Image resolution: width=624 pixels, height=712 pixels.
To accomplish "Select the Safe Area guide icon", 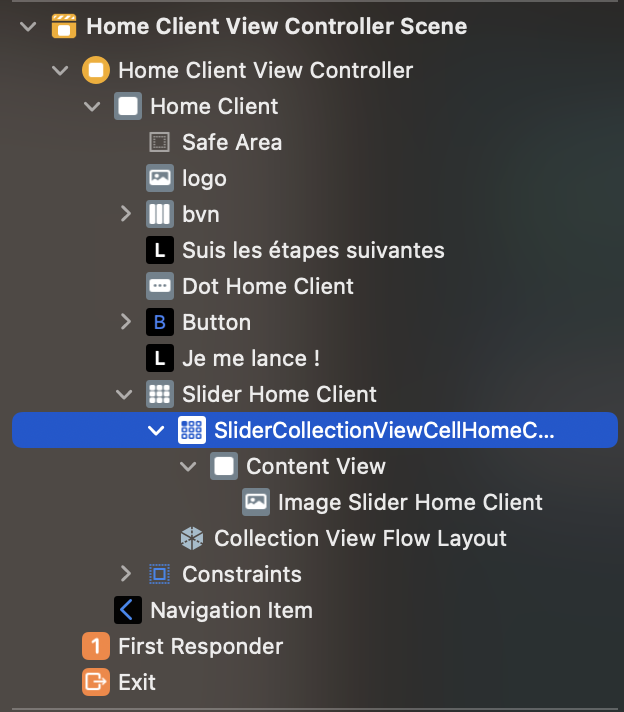I will (x=159, y=142).
